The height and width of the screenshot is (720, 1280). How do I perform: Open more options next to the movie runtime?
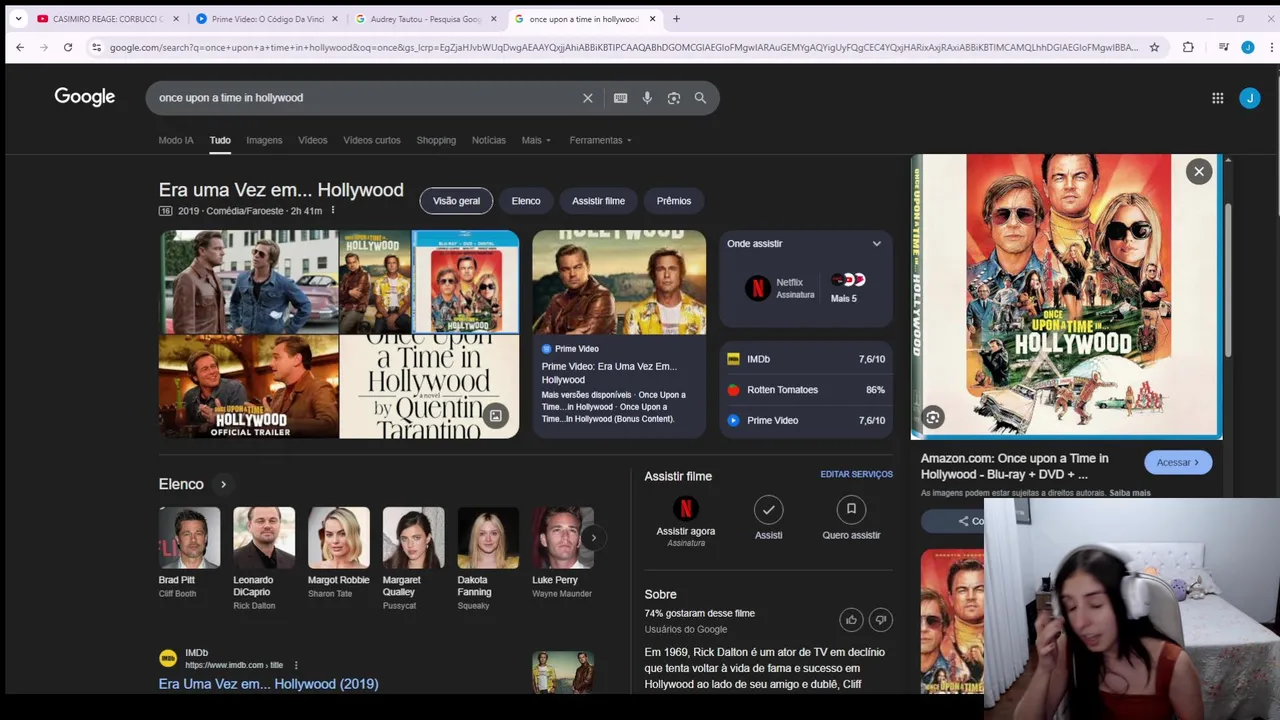333,211
